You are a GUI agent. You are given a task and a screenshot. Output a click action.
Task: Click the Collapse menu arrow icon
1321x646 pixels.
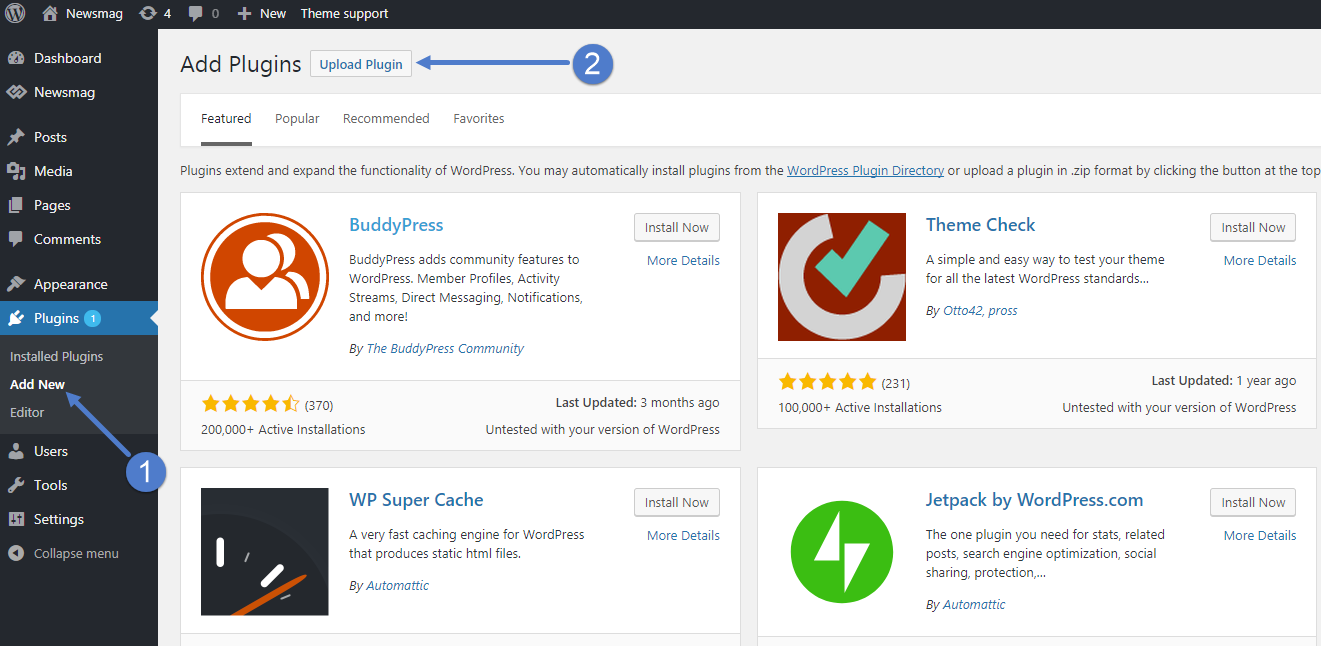click(x=16, y=553)
